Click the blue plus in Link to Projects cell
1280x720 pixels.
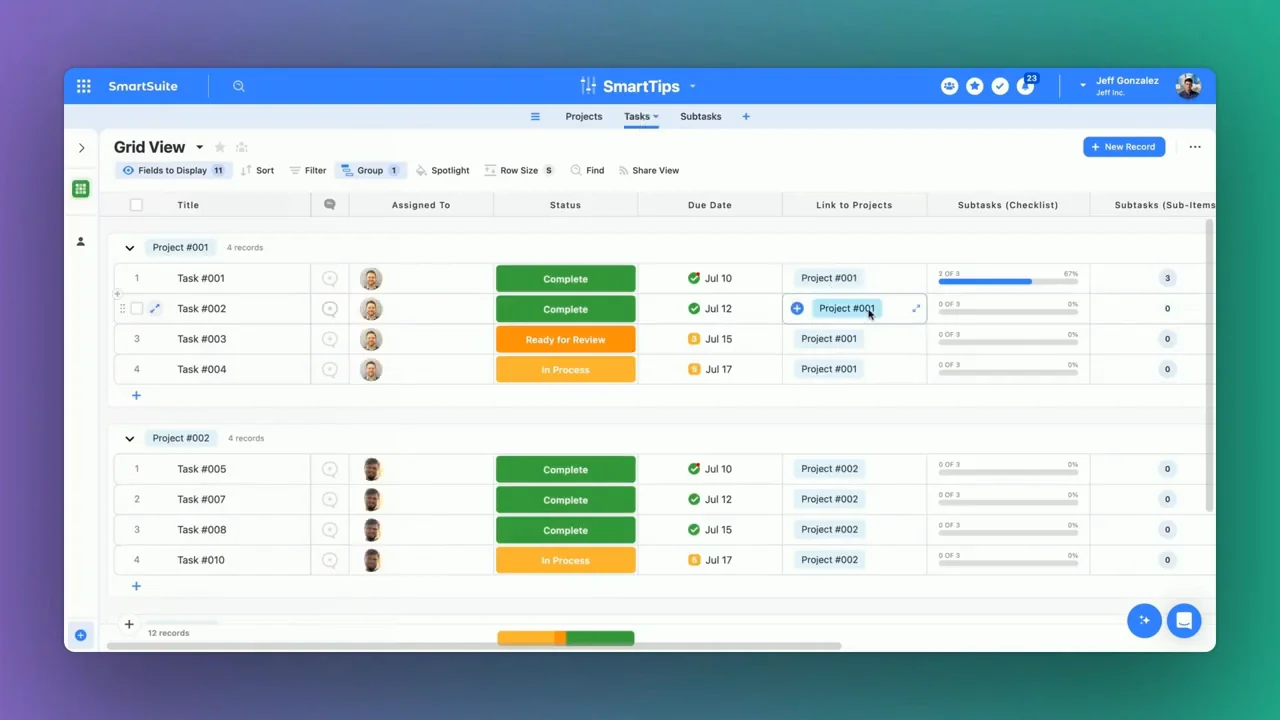797,309
